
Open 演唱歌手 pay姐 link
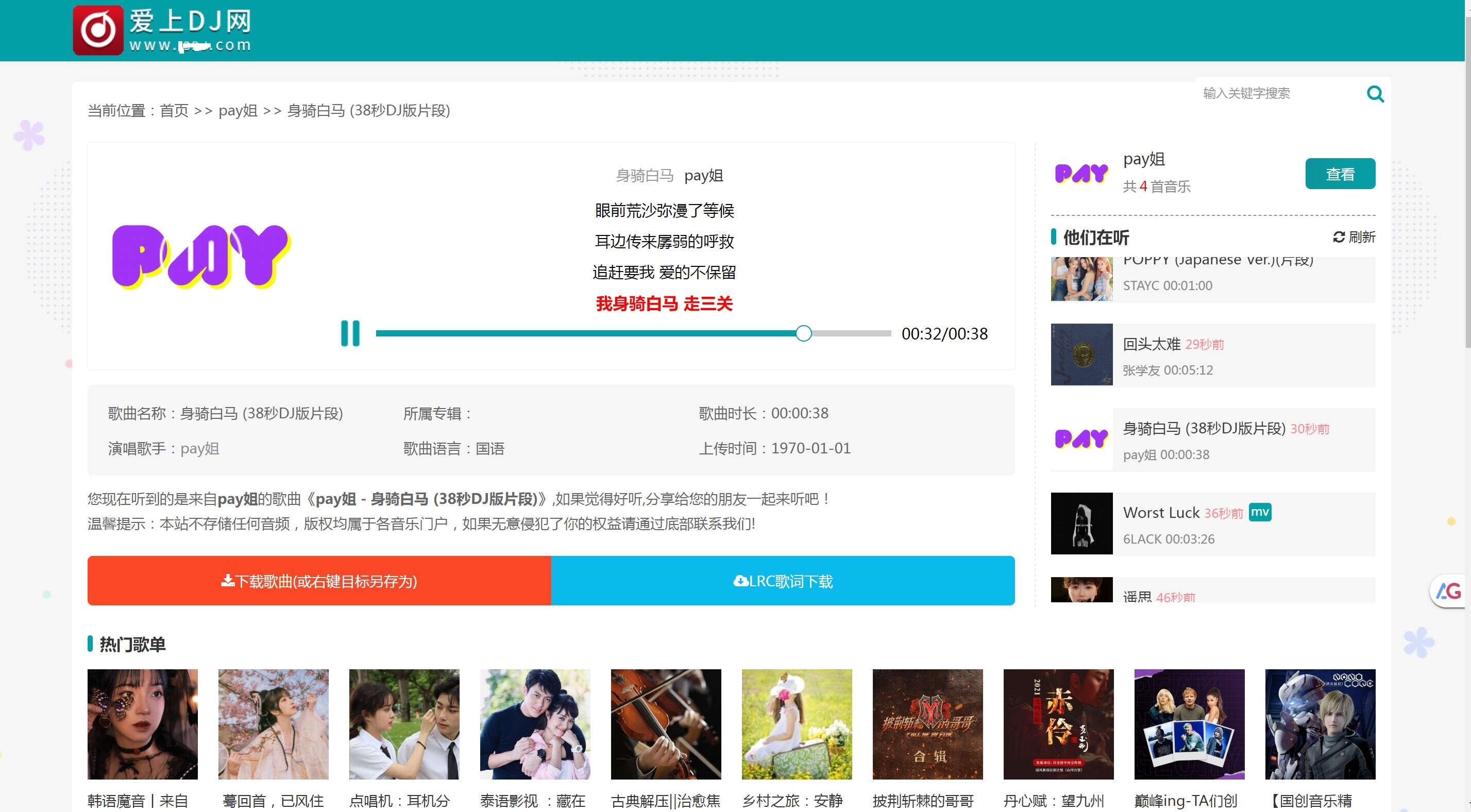coord(200,449)
